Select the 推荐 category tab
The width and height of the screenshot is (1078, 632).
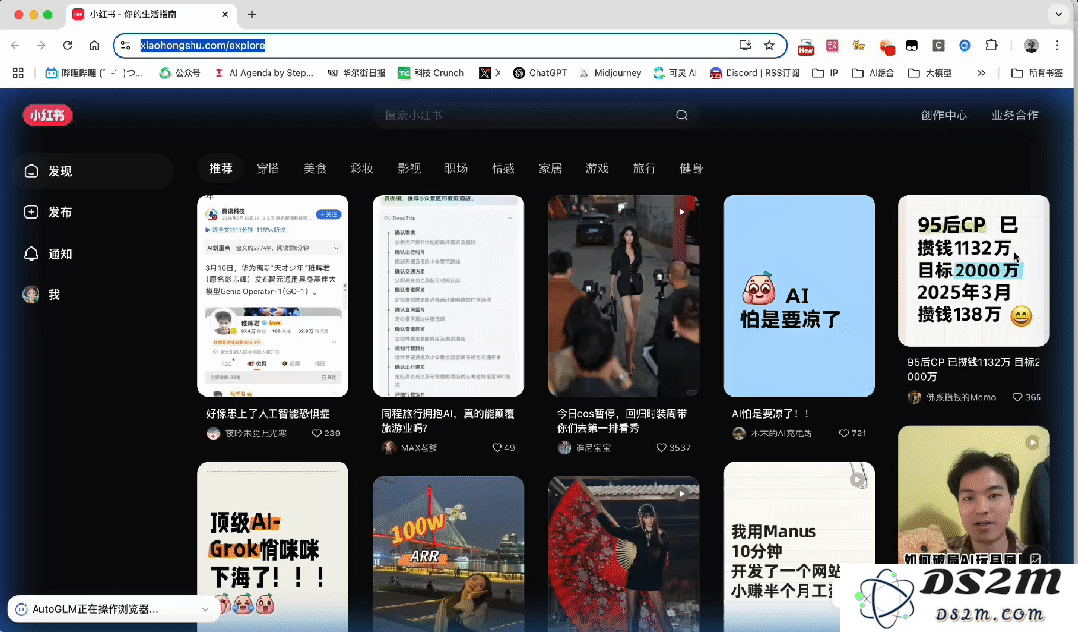221,168
